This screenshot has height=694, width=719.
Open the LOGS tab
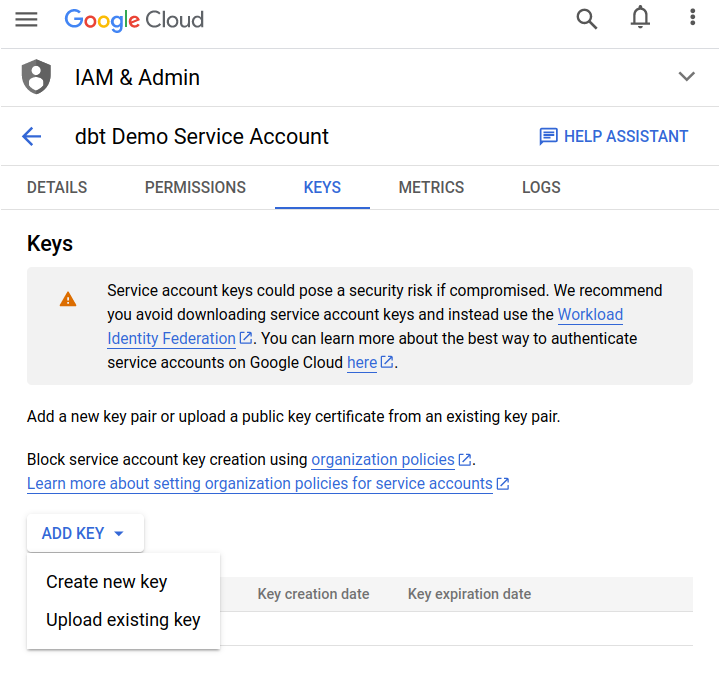click(x=541, y=187)
